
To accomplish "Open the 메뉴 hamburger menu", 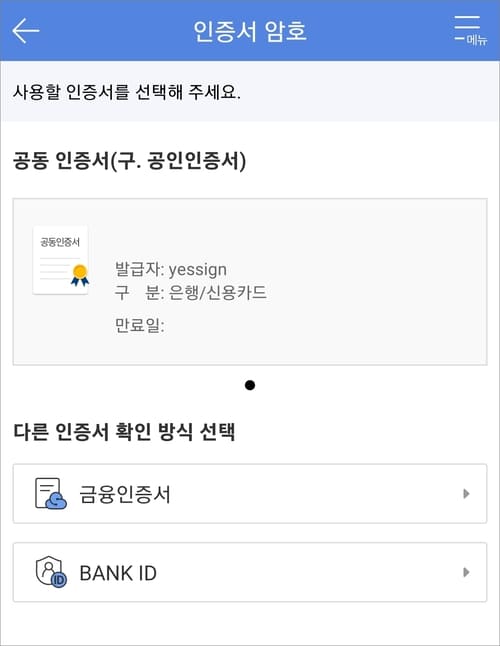I will [470, 30].
